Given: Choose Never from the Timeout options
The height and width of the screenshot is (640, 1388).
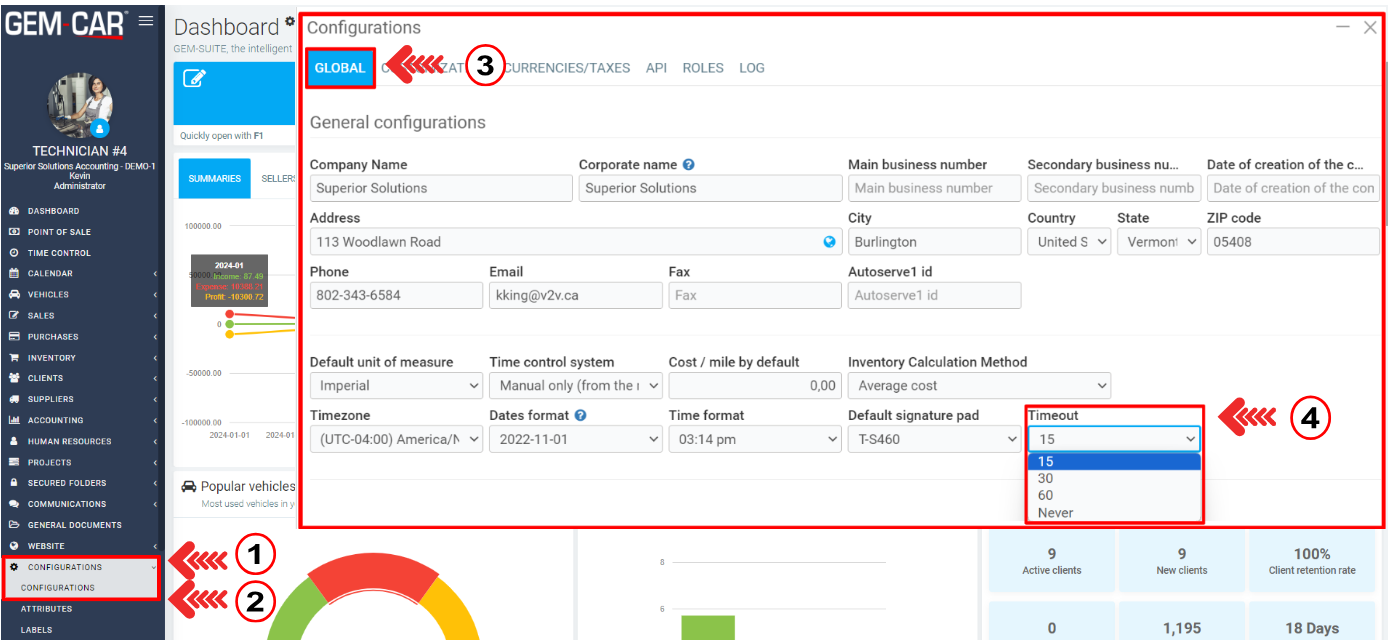Looking at the screenshot, I should pyautogui.click(x=1056, y=513).
